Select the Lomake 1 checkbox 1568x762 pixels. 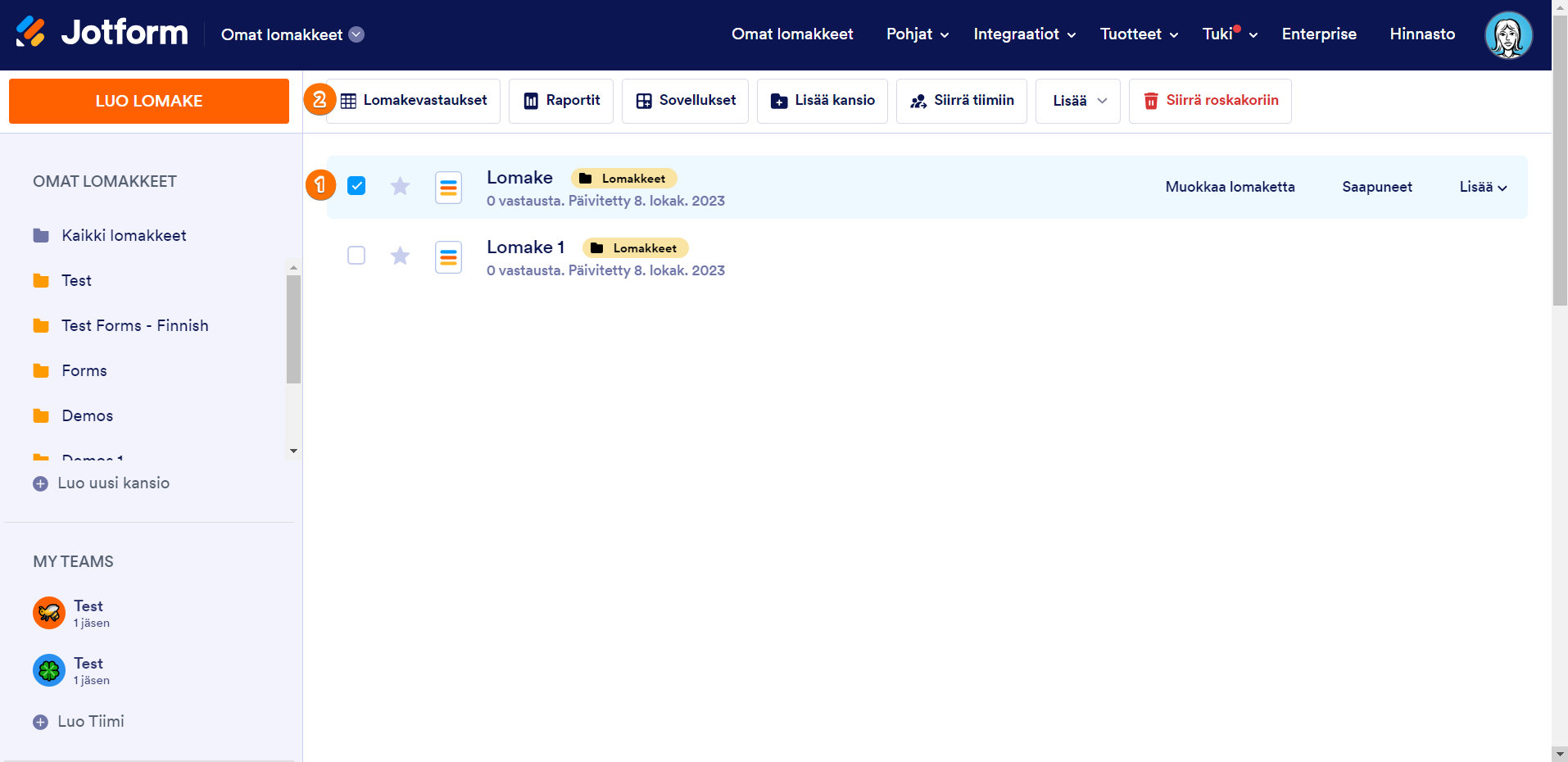point(356,256)
